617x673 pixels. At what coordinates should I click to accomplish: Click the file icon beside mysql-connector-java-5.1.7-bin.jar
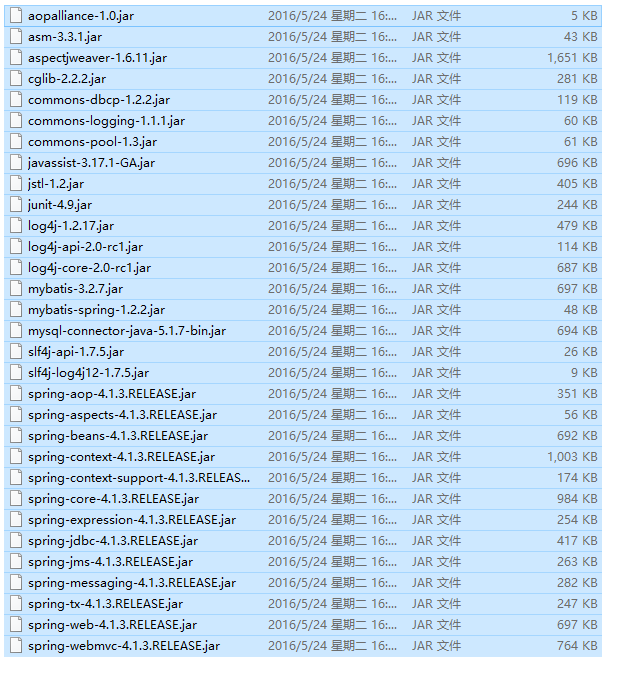coord(16,331)
